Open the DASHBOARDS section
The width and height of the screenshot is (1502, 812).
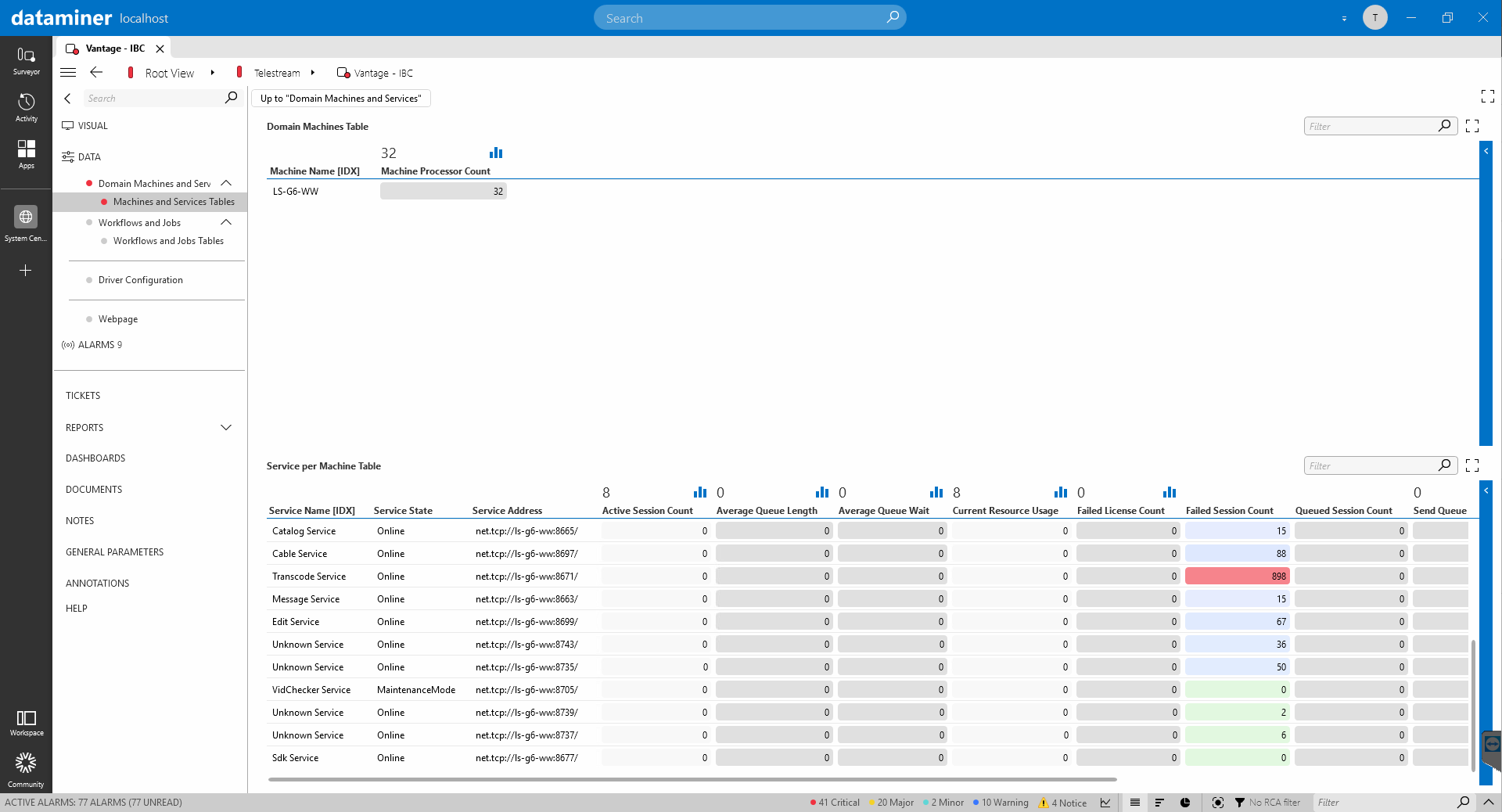point(95,458)
